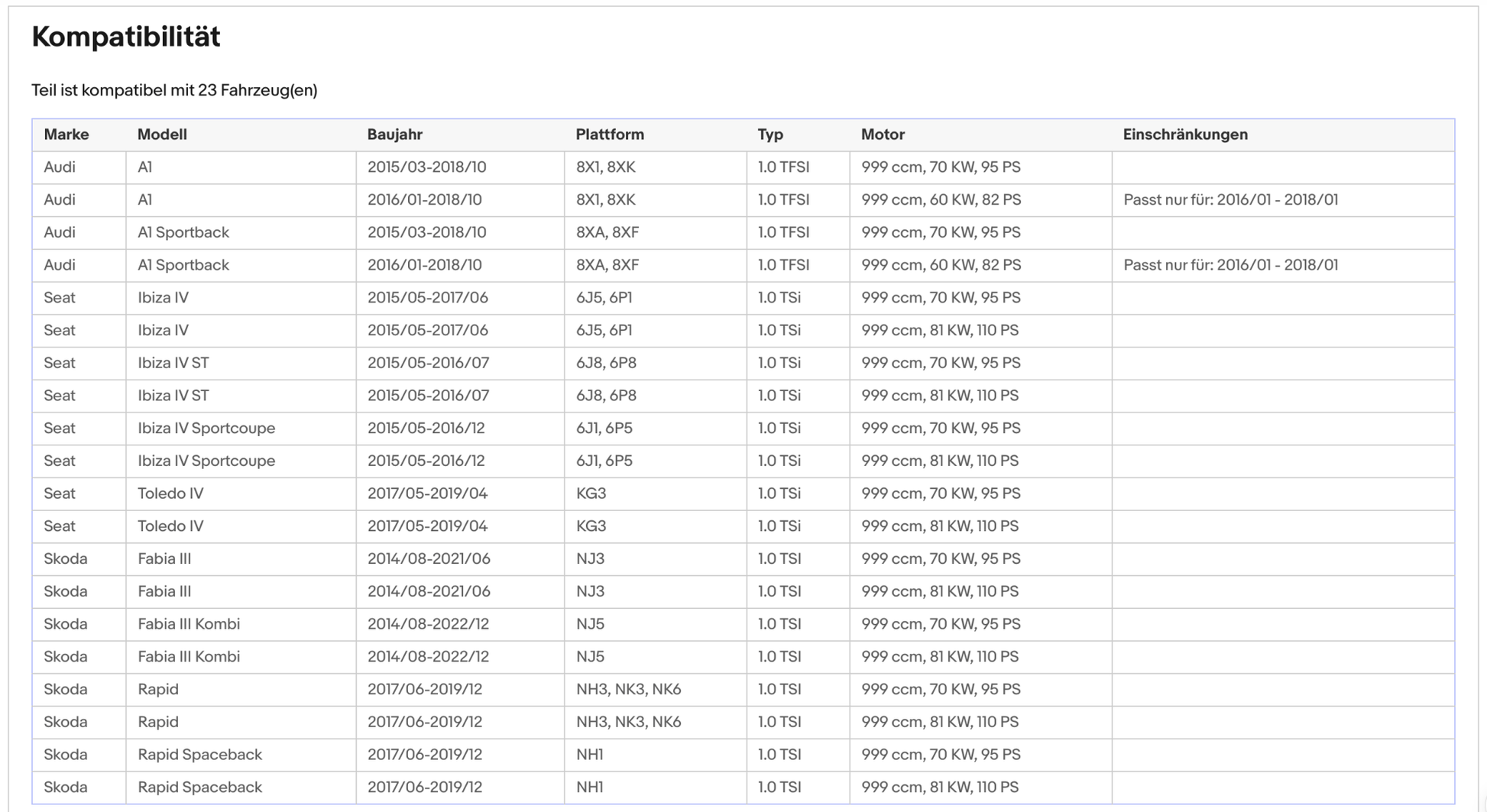This screenshot has height=812, width=1487.
Task: Select the first "KG3" platform cell
Action: pos(591,493)
